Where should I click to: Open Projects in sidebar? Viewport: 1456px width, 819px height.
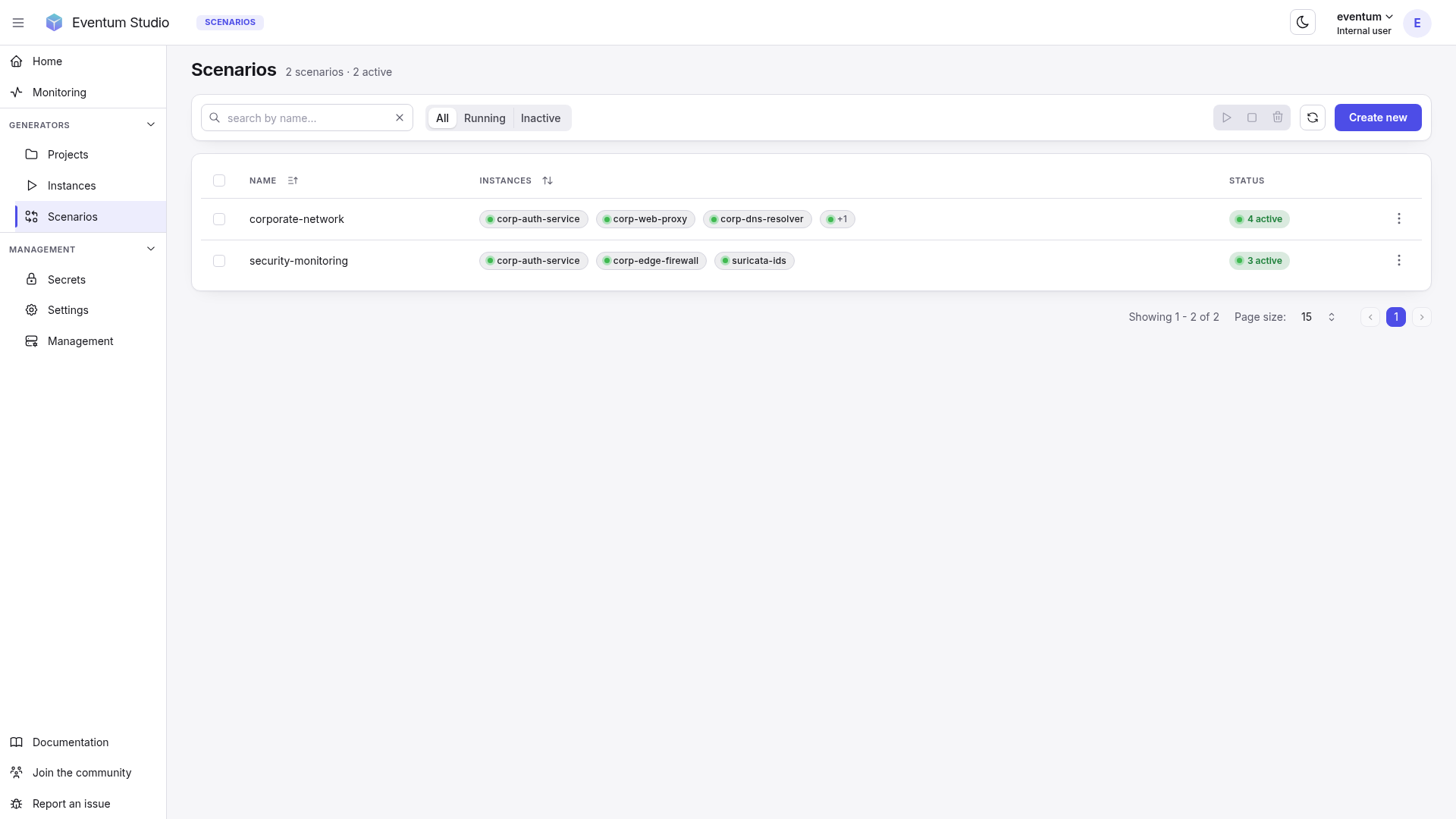click(x=90, y=155)
